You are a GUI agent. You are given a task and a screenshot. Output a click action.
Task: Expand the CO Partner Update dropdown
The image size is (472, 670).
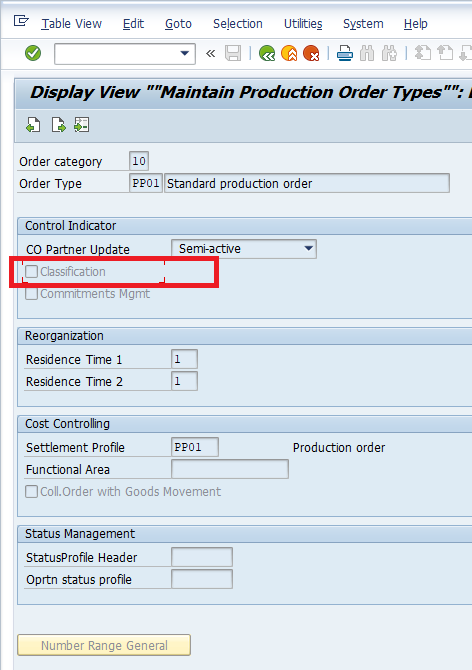(x=308, y=249)
